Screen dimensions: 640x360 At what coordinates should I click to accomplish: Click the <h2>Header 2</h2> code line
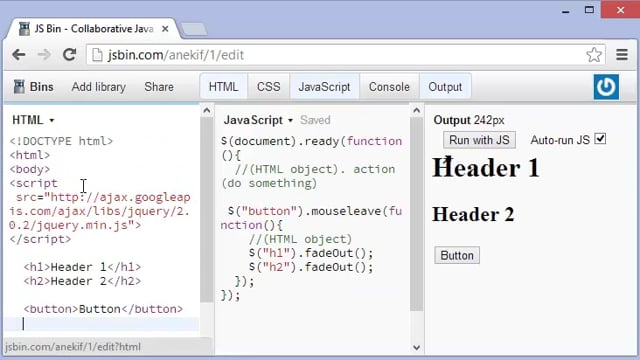click(82, 281)
